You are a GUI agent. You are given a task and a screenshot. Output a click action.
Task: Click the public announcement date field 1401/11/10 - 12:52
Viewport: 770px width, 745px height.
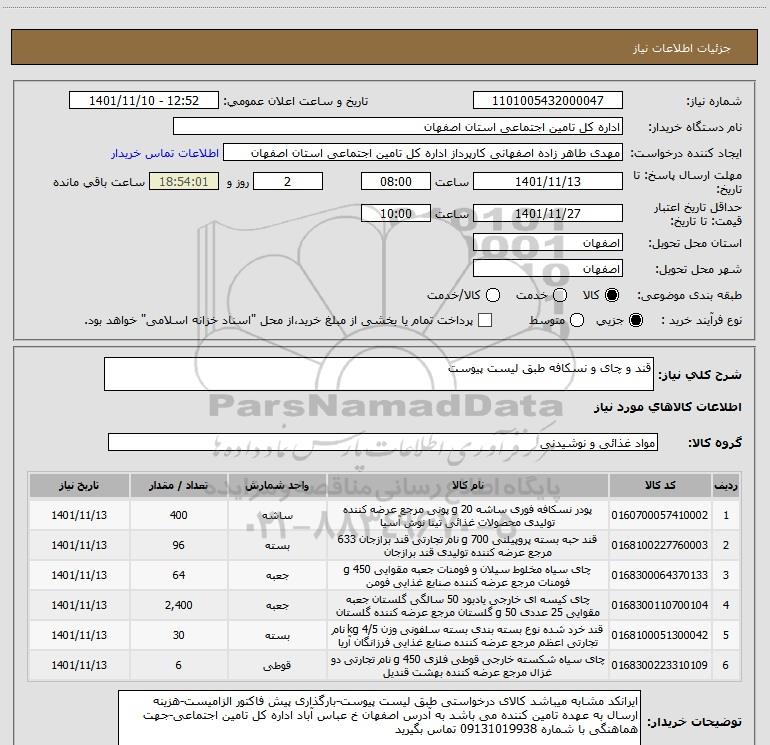pyautogui.click(x=144, y=101)
